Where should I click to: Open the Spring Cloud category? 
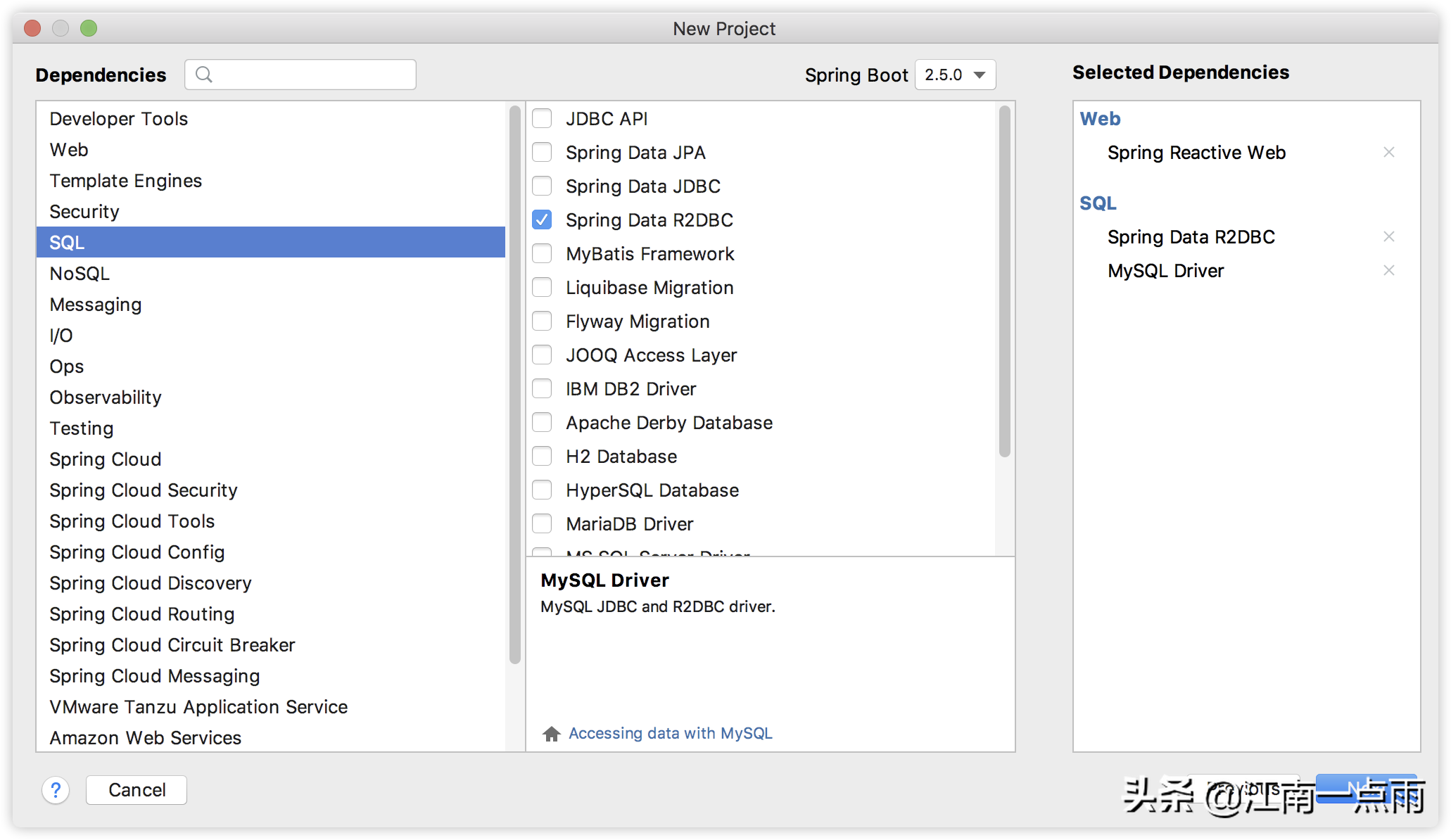(271, 459)
